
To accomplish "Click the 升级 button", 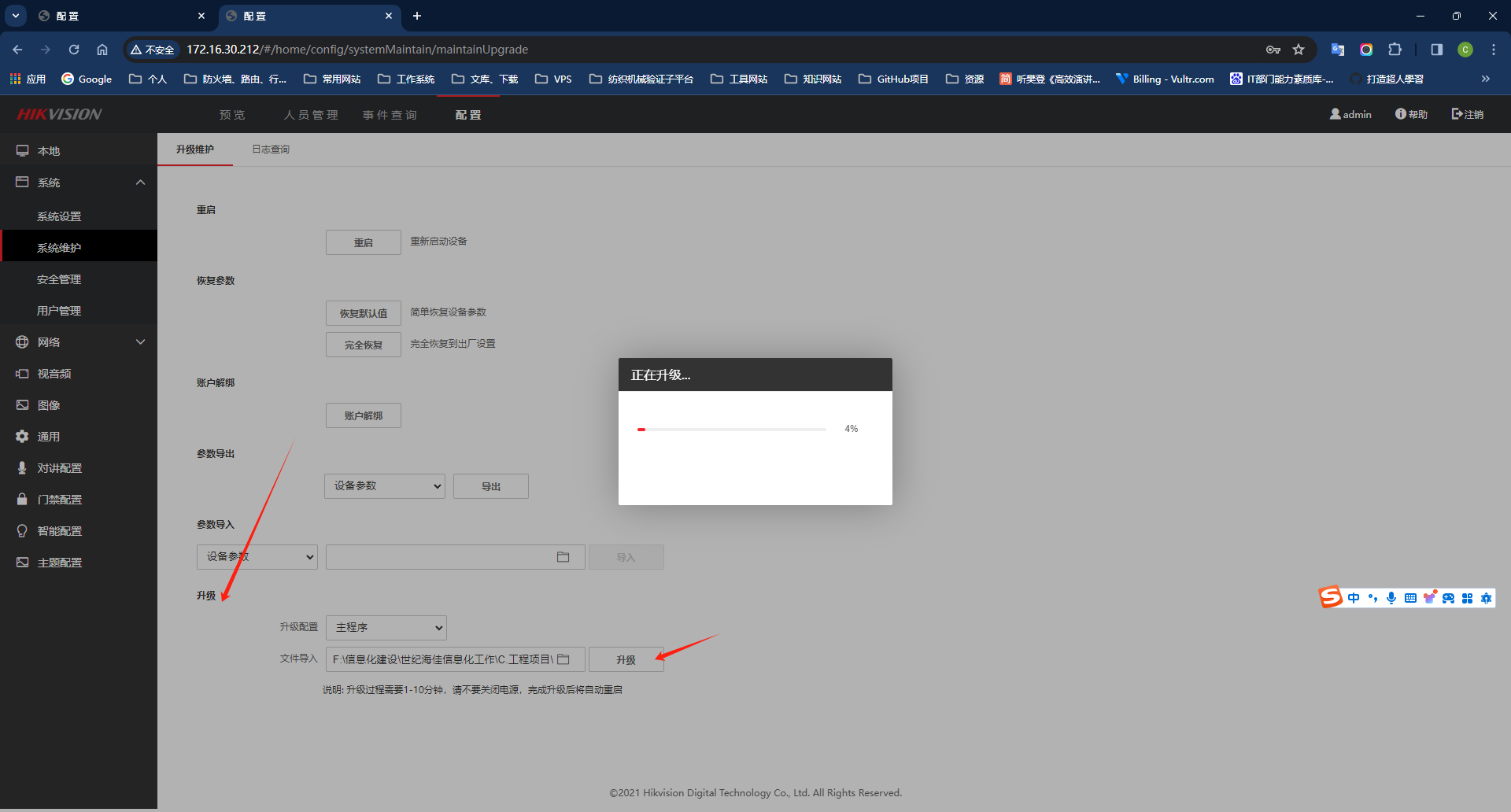I will coord(626,659).
